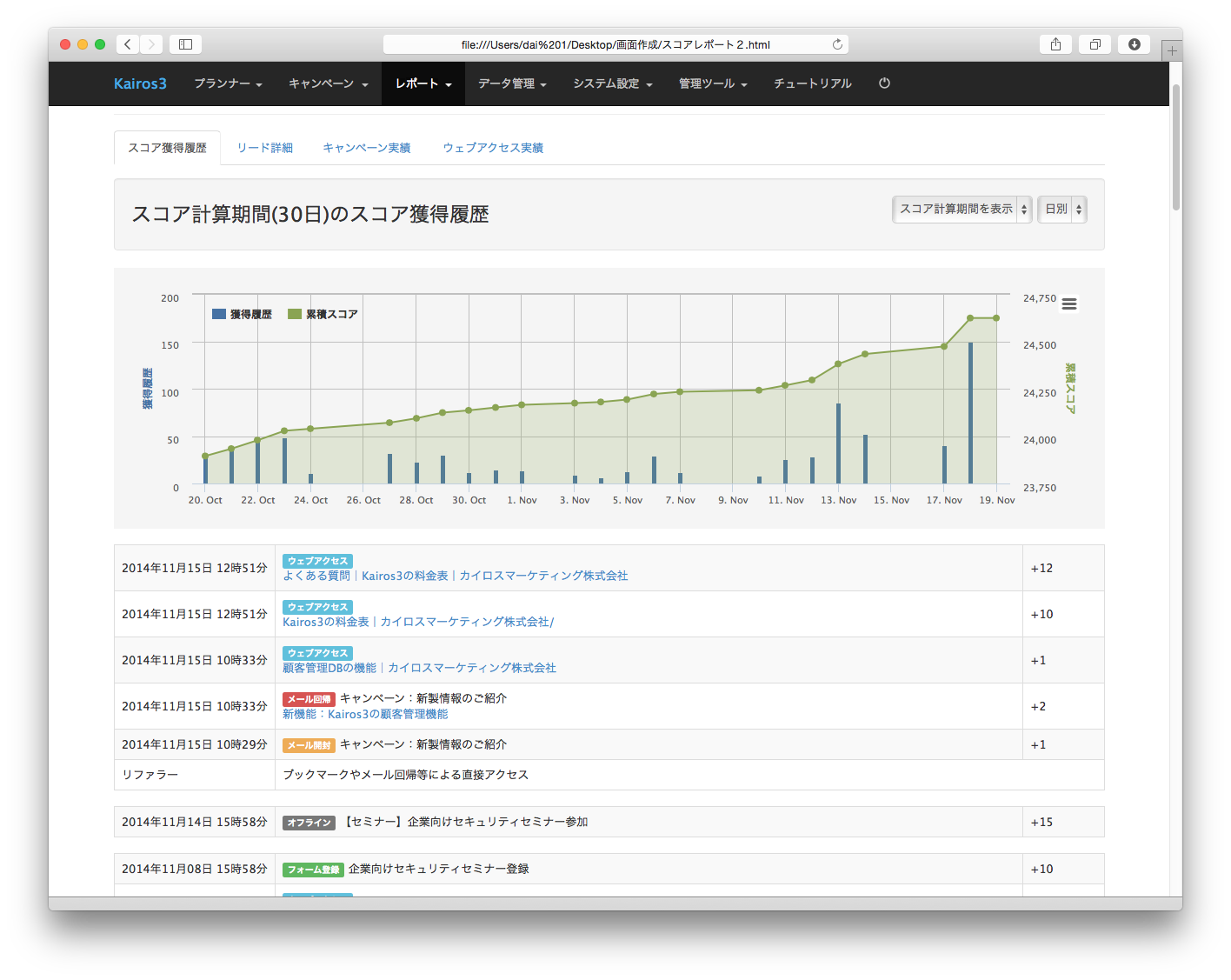Click the red メール回帰 badge
This screenshot has width=1231, height=980.
click(x=309, y=699)
